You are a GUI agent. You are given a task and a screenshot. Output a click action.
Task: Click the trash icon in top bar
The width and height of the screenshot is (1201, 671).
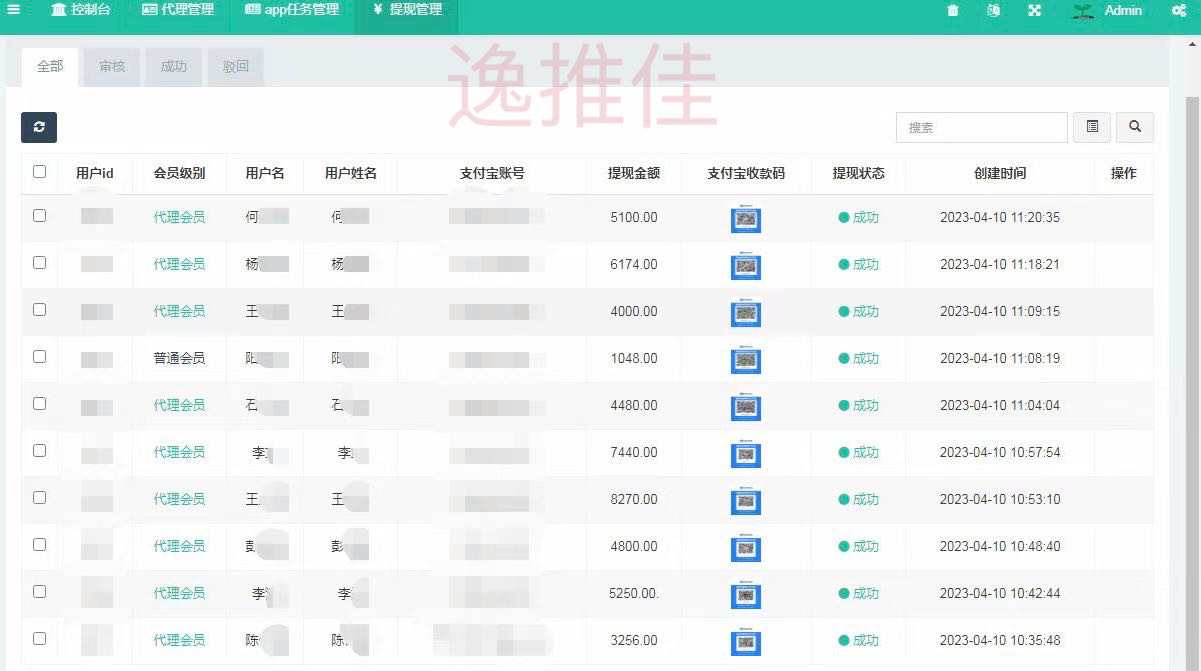(x=952, y=11)
